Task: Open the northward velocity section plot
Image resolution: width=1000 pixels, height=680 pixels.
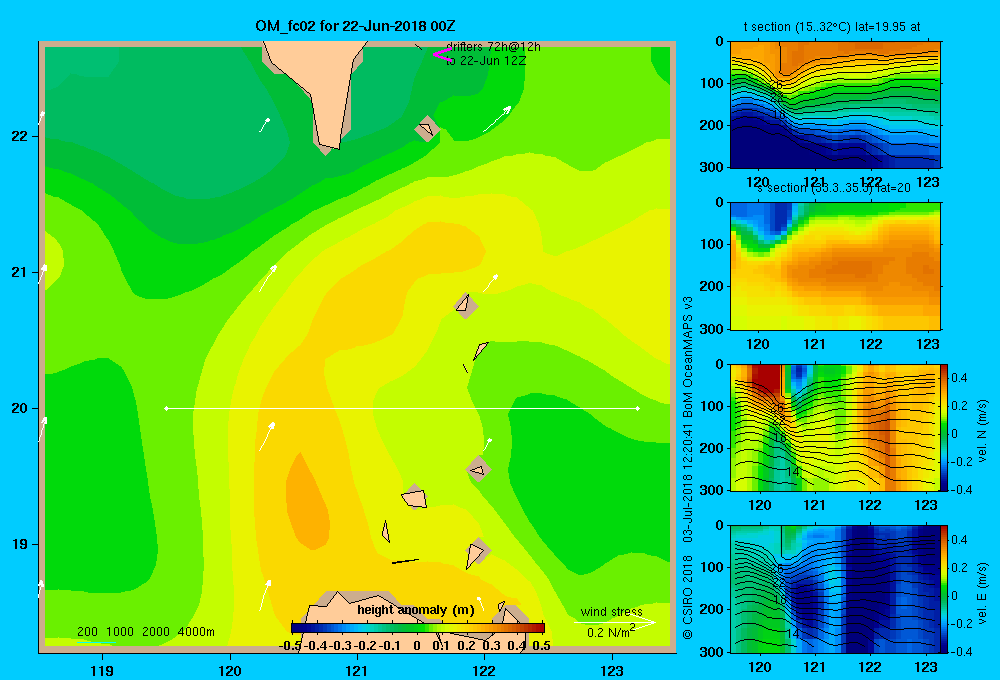Action: coord(835,427)
